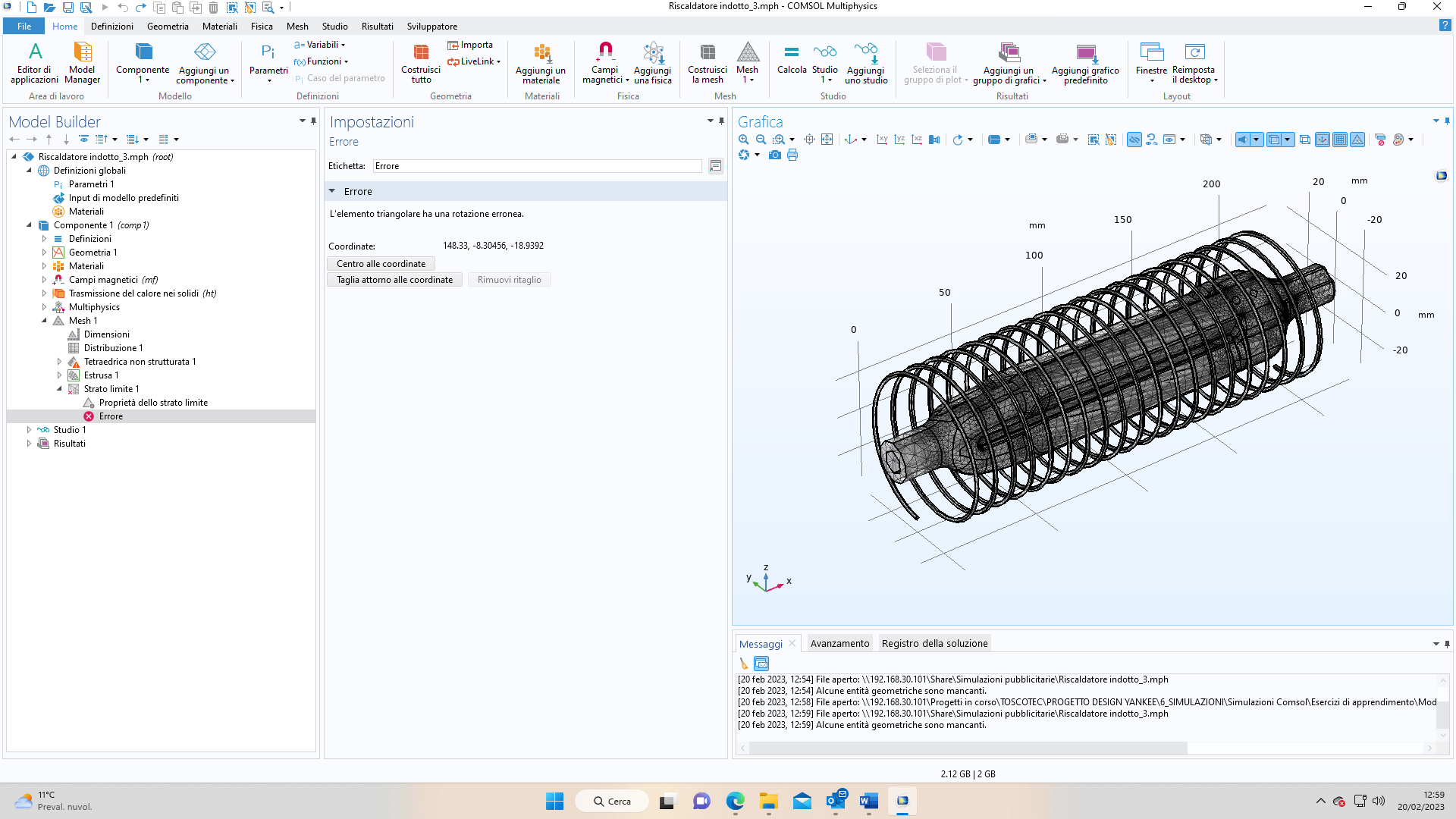The image size is (1456, 819).
Task: Click the Calcola compute icon
Action: [792, 61]
